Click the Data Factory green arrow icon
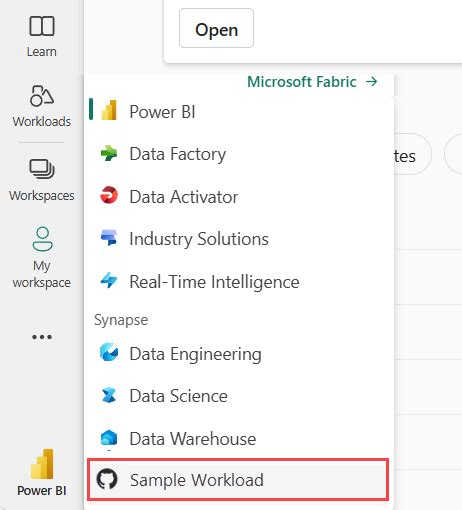 click(x=109, y=154)
